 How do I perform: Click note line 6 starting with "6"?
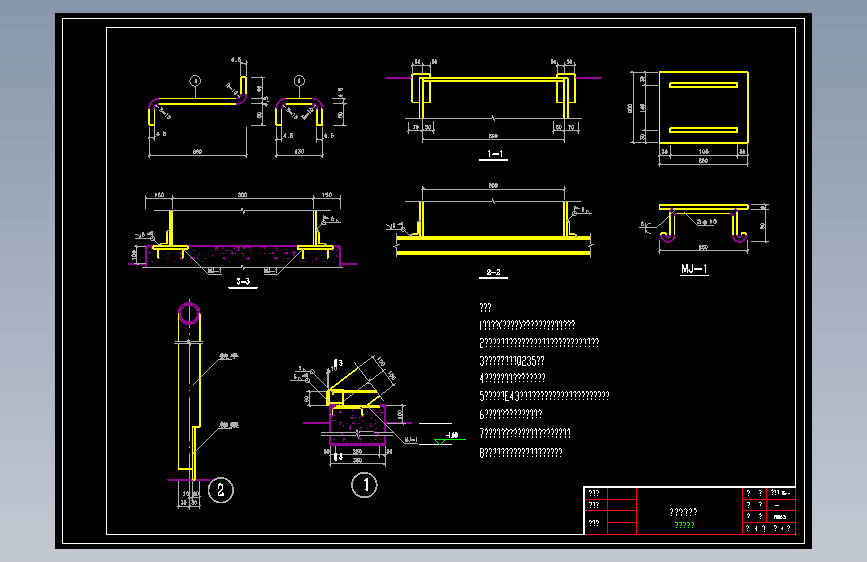coord(510,414)
